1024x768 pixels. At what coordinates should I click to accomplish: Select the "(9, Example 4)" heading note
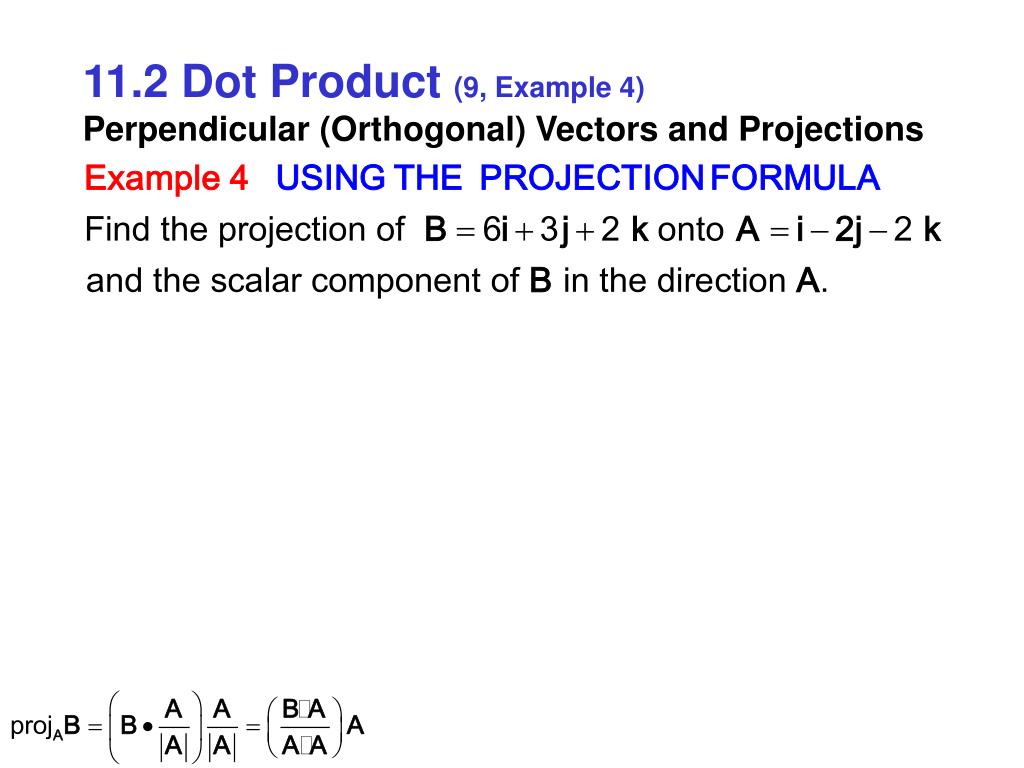point(549,88)
